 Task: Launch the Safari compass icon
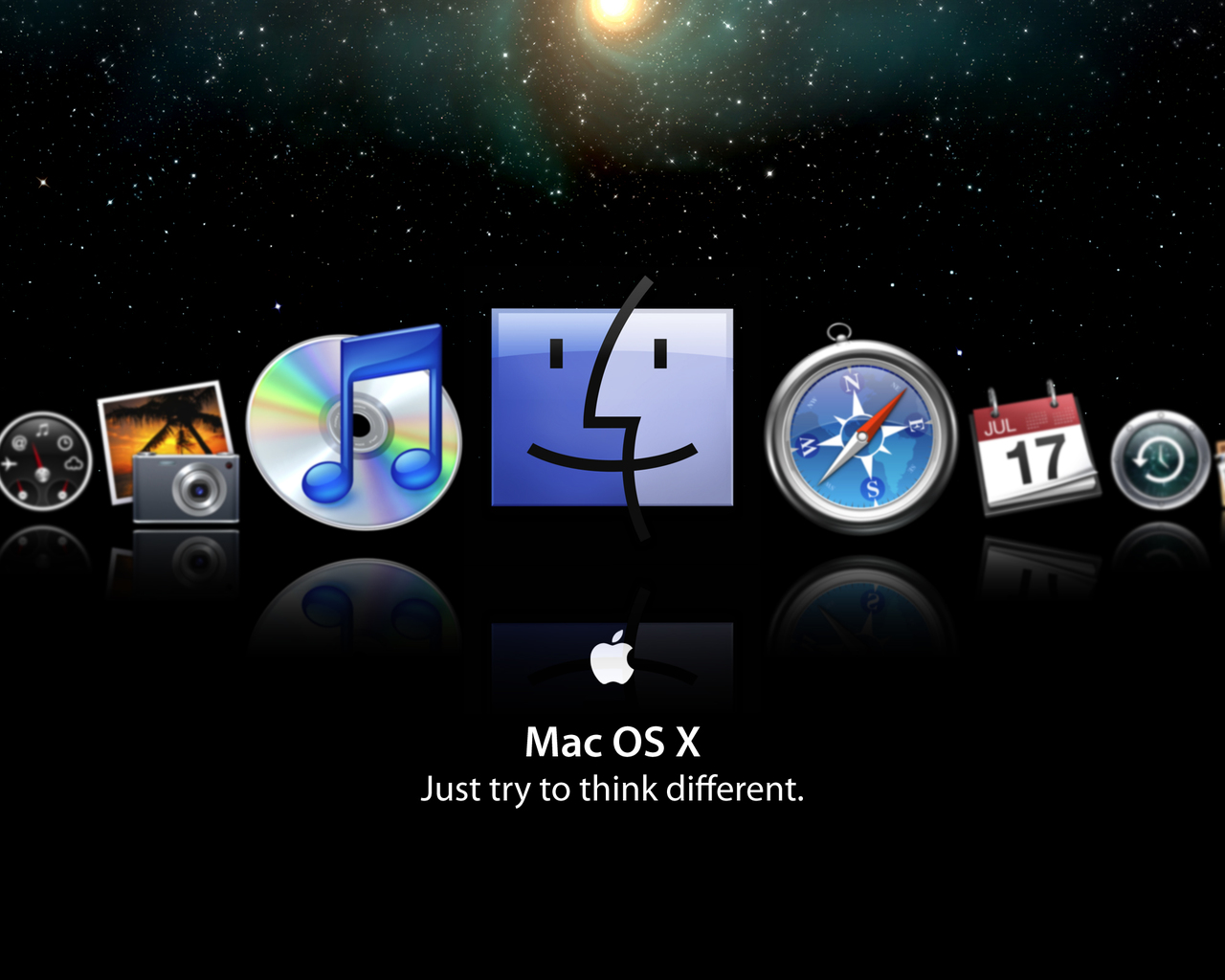pos(860,429)
